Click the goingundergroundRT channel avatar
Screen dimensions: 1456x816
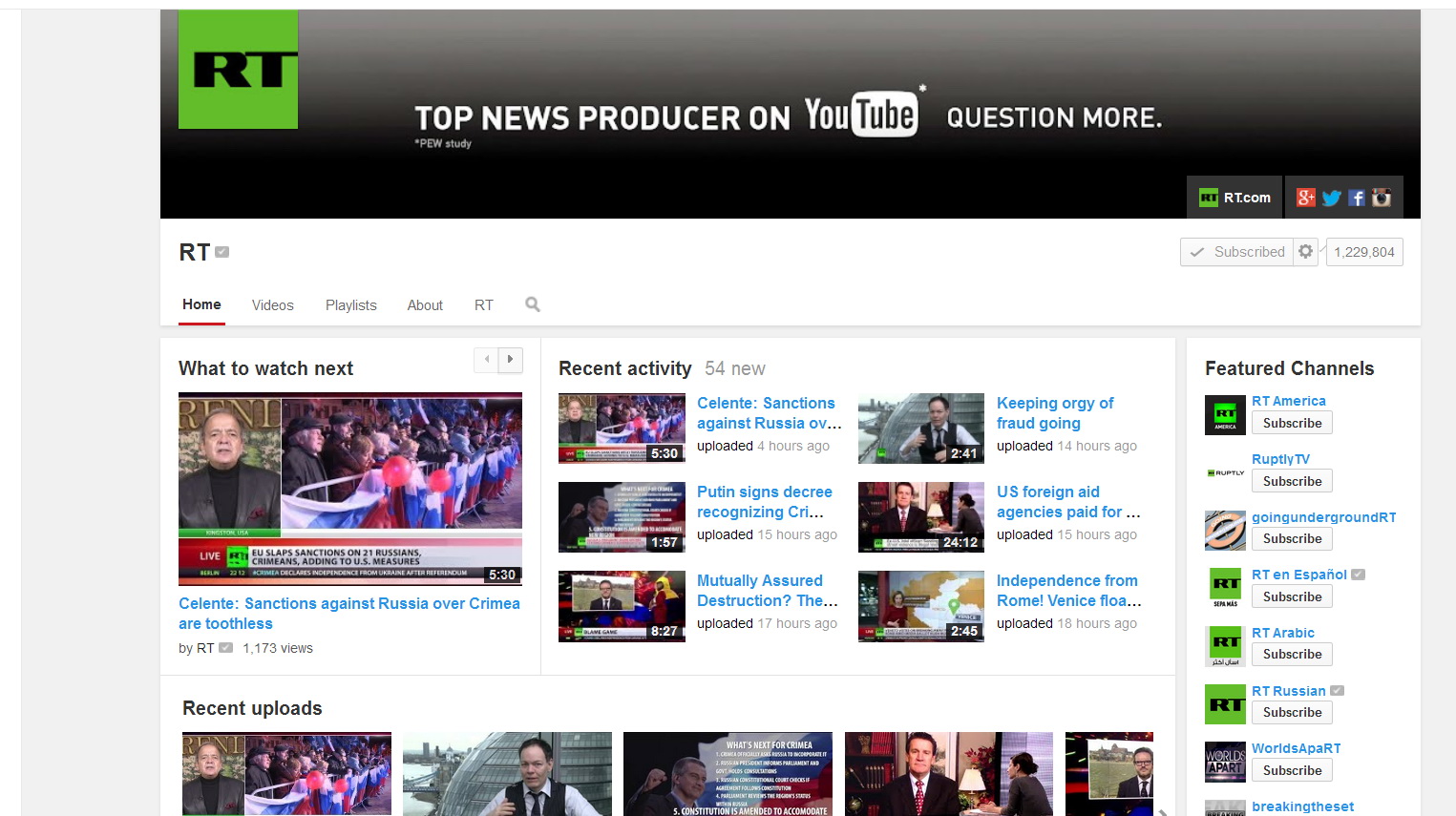click(x=1225, y=531)
